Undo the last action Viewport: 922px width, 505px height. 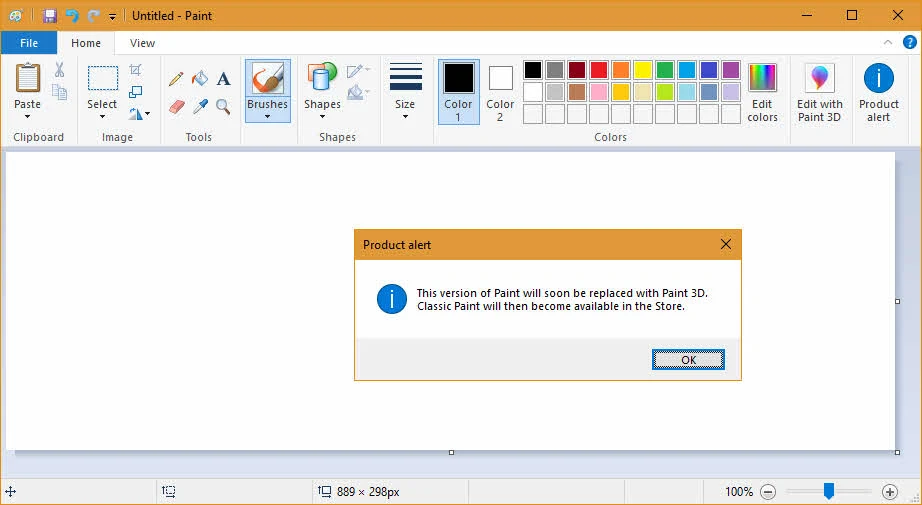[72, 15]
